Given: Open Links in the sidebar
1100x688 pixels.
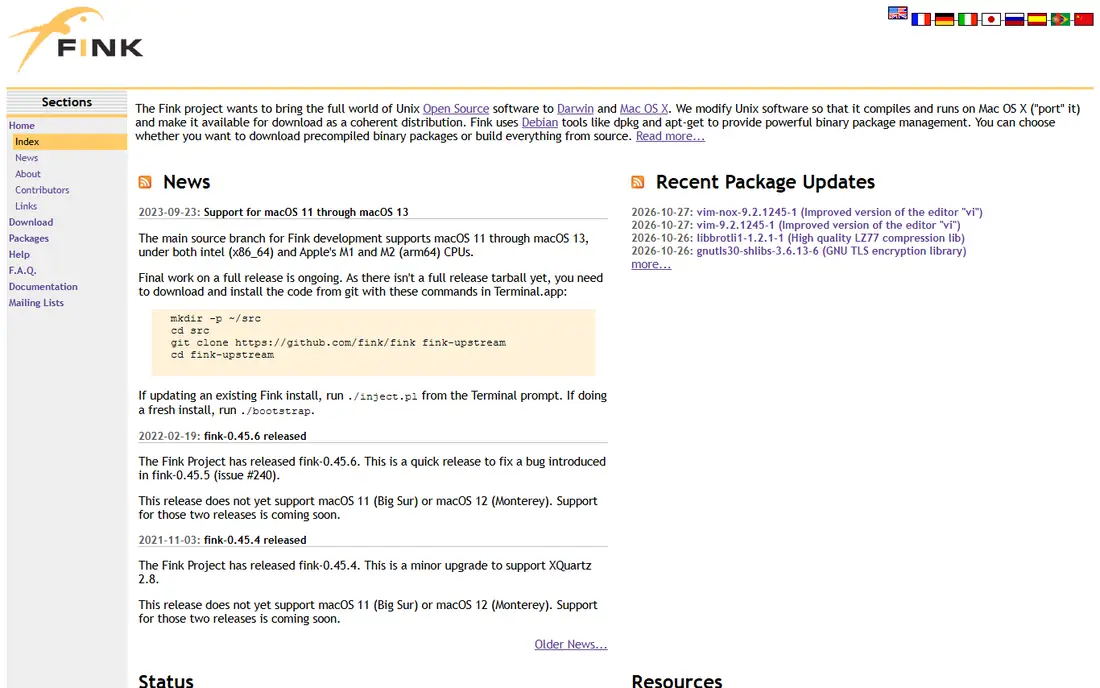Looking at the screenshot, I should pos(26,206).
